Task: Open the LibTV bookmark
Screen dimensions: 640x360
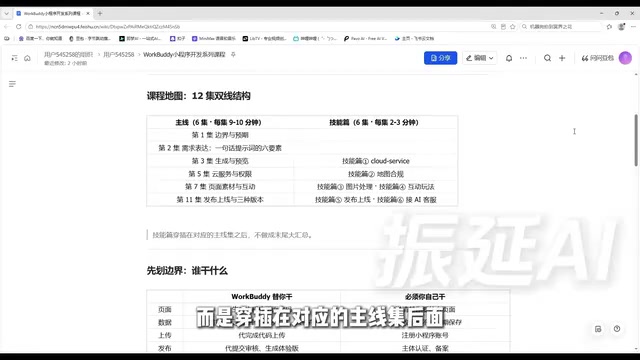Action: (x=264, y=38)
